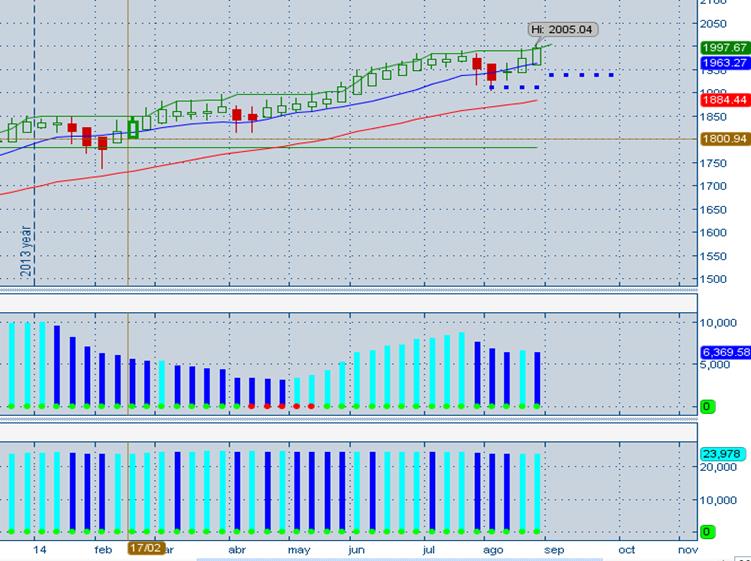Click the brown 1800.94 crosshair price label
The height and width of the screenshot is (561, 751).
(725, 139)
